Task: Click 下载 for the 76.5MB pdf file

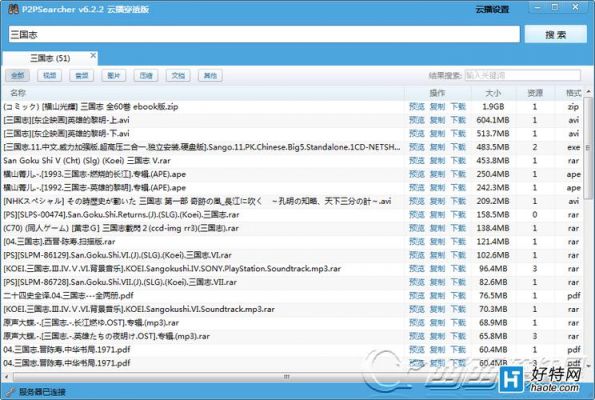Action: [458, 296]
